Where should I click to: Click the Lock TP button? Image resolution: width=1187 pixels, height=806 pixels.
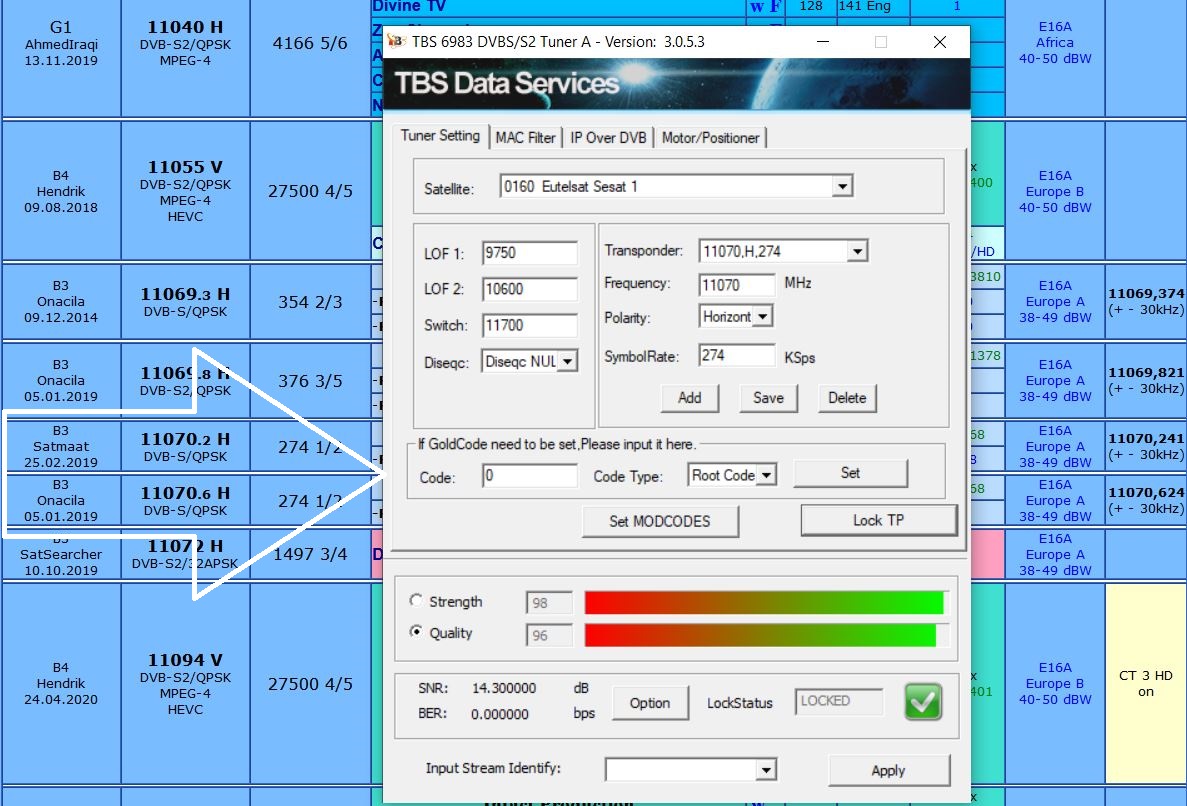(x=878, y=521)
